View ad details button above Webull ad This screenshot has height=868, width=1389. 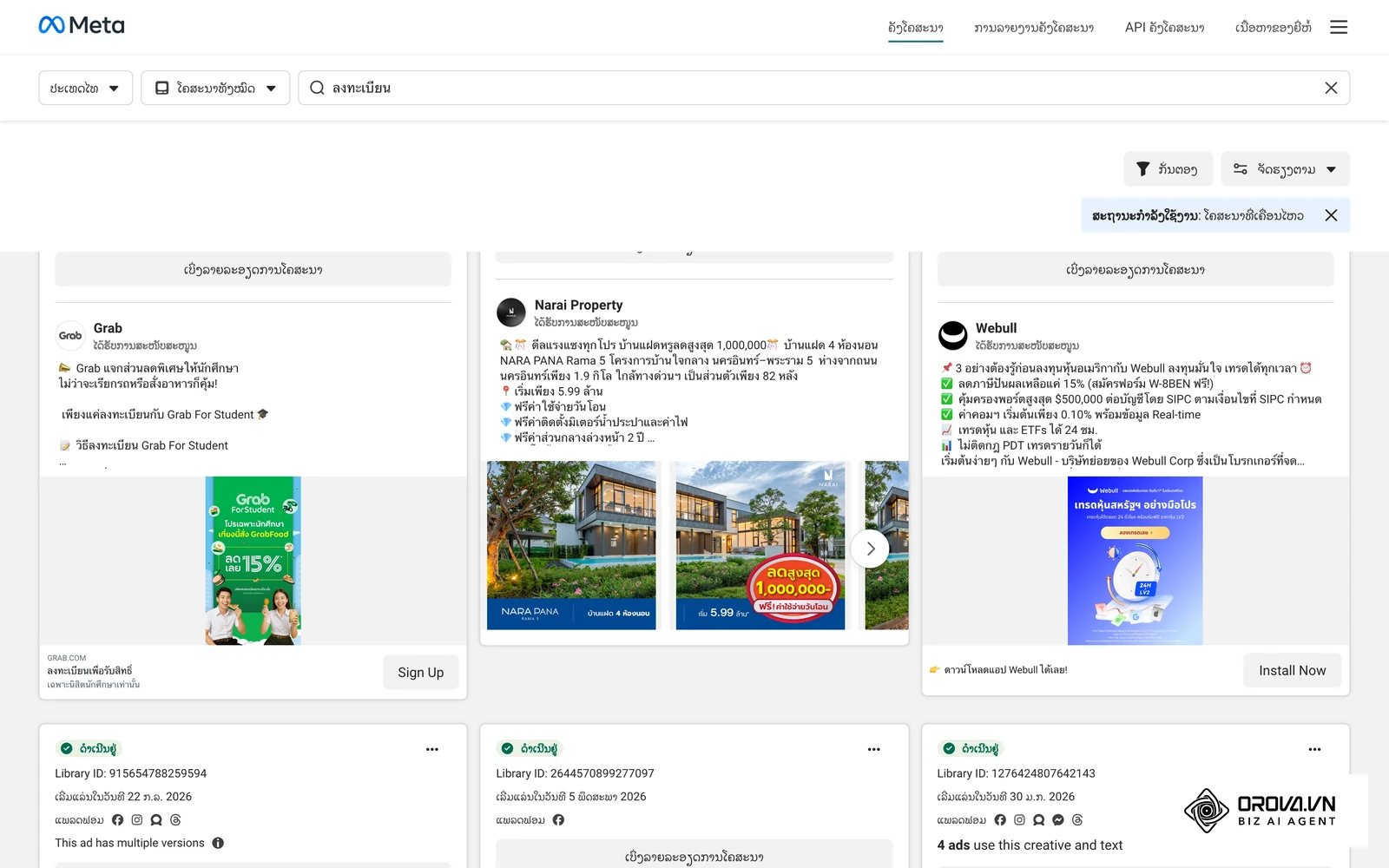[1135, 270]
